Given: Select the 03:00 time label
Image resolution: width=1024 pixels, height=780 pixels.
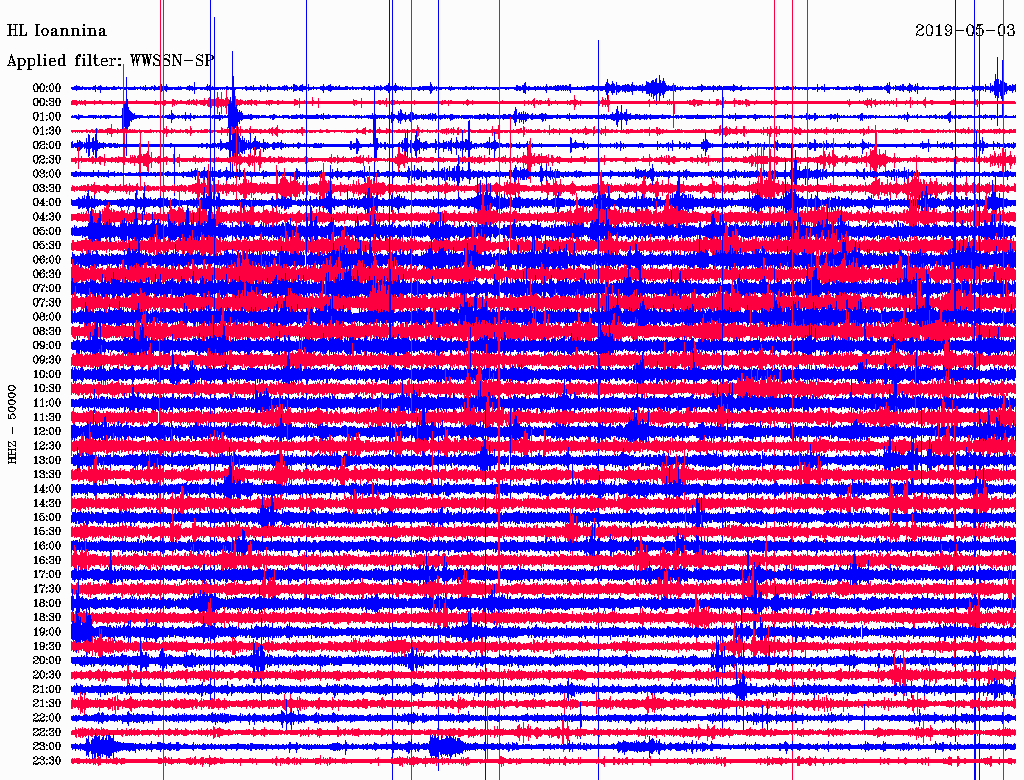Looking at the screenshot, I should (47, 174).
